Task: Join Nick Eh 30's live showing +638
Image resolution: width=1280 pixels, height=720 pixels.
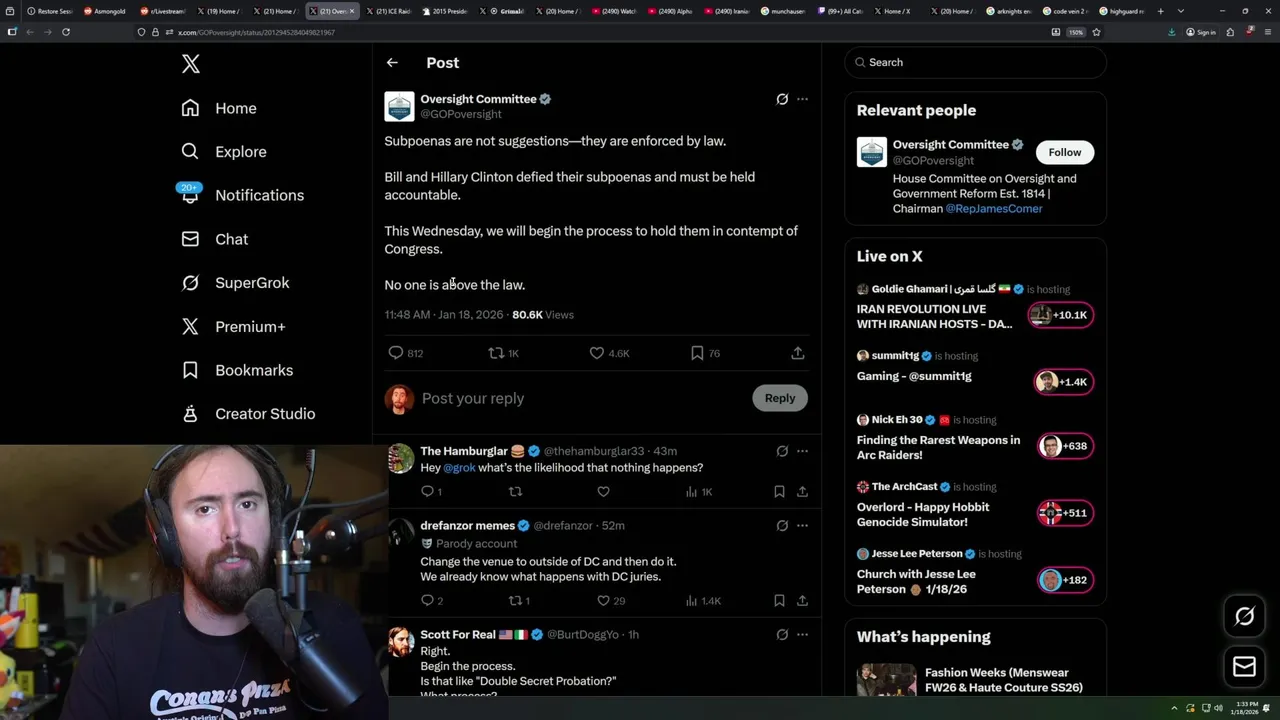Action: tap(1066, 446)
